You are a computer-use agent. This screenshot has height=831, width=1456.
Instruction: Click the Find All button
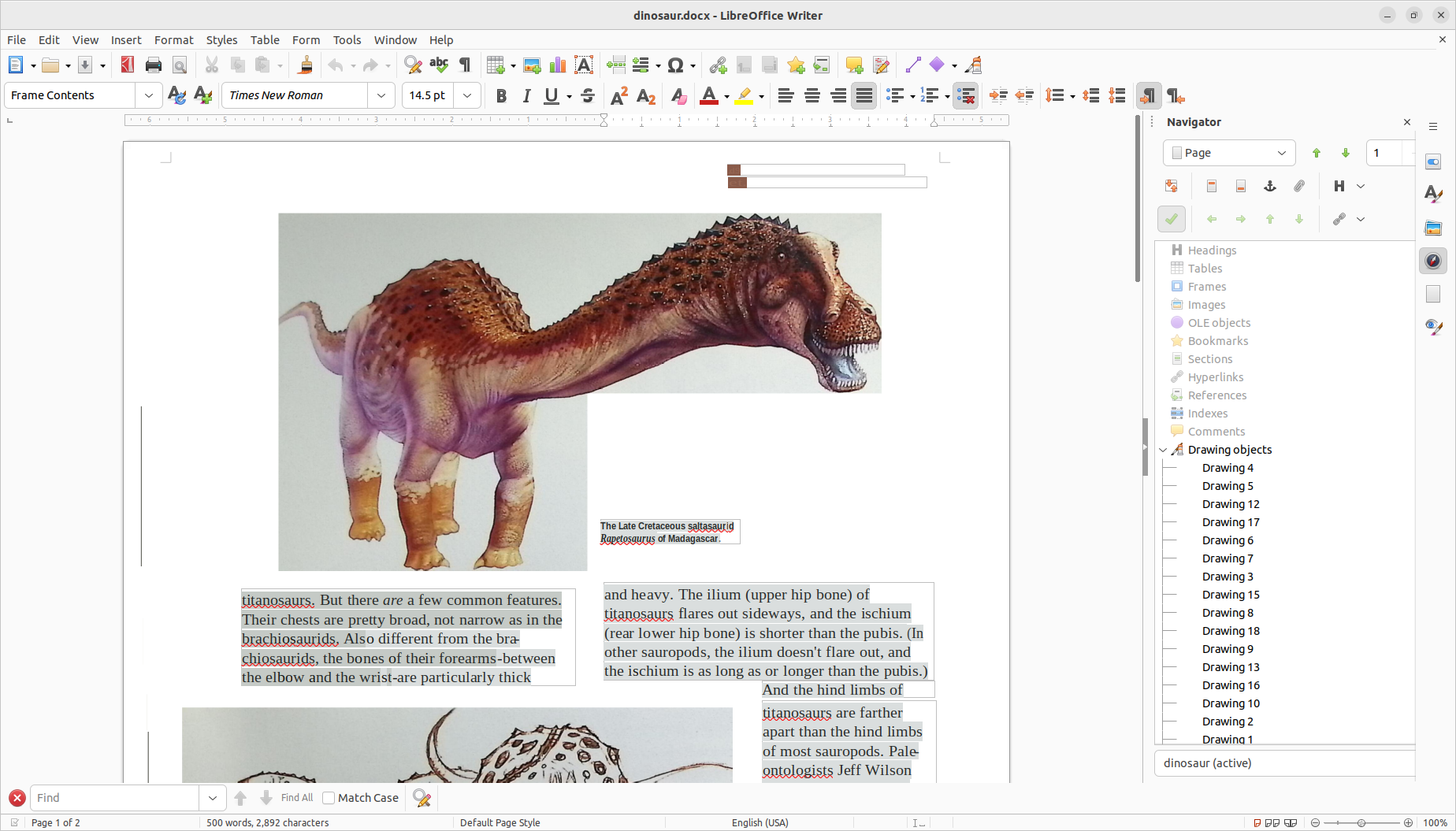[x=297, y=798]
